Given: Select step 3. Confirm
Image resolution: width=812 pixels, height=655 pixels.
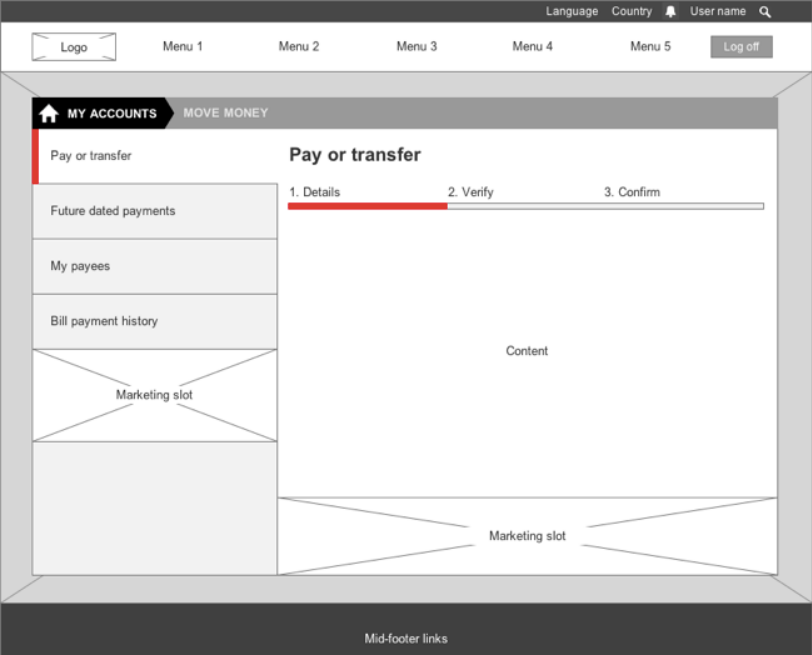Looking at the screenshot, I should coord(632,192).
